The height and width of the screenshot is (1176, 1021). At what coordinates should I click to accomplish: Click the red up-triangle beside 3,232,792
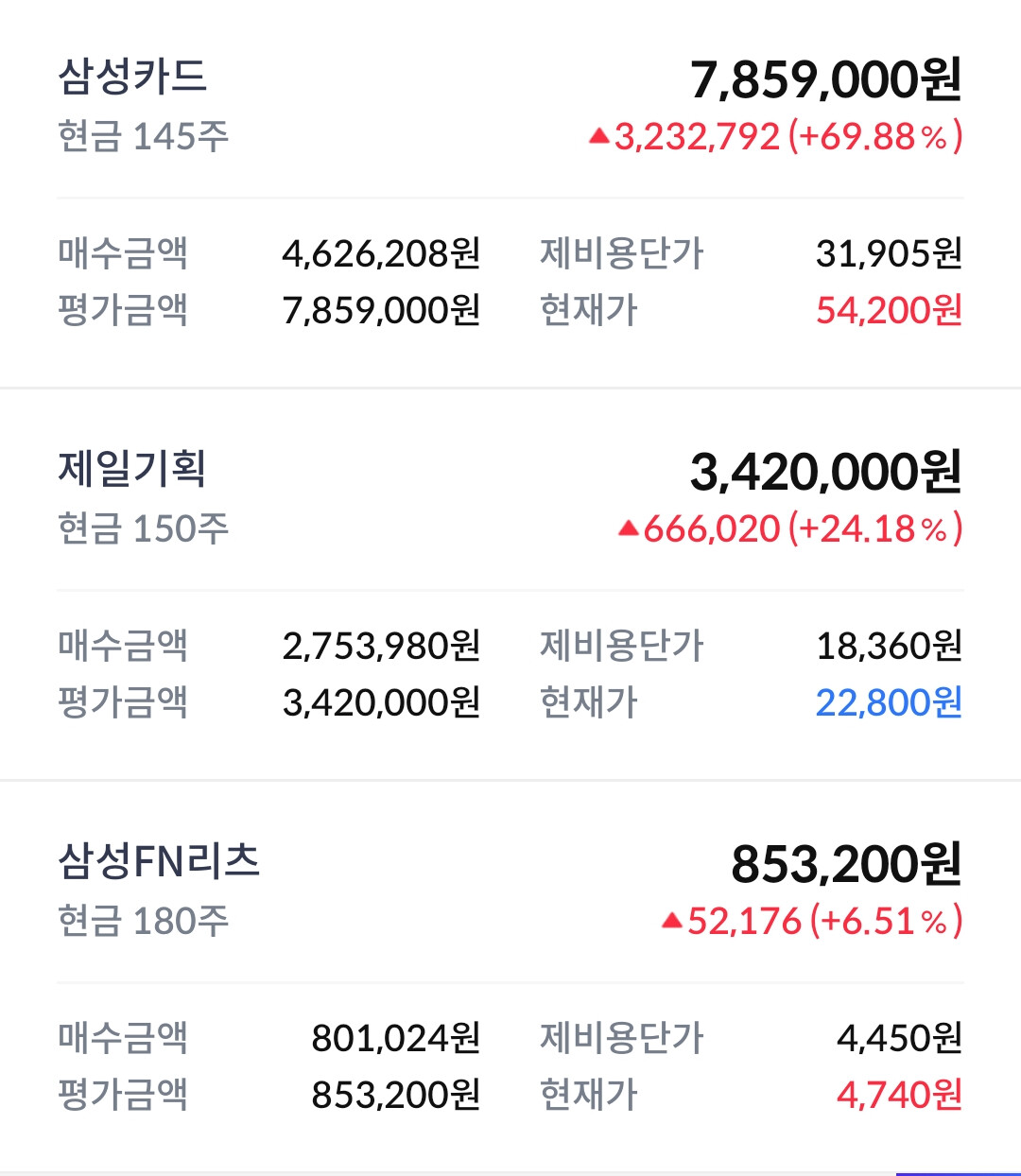coord(598,137)
